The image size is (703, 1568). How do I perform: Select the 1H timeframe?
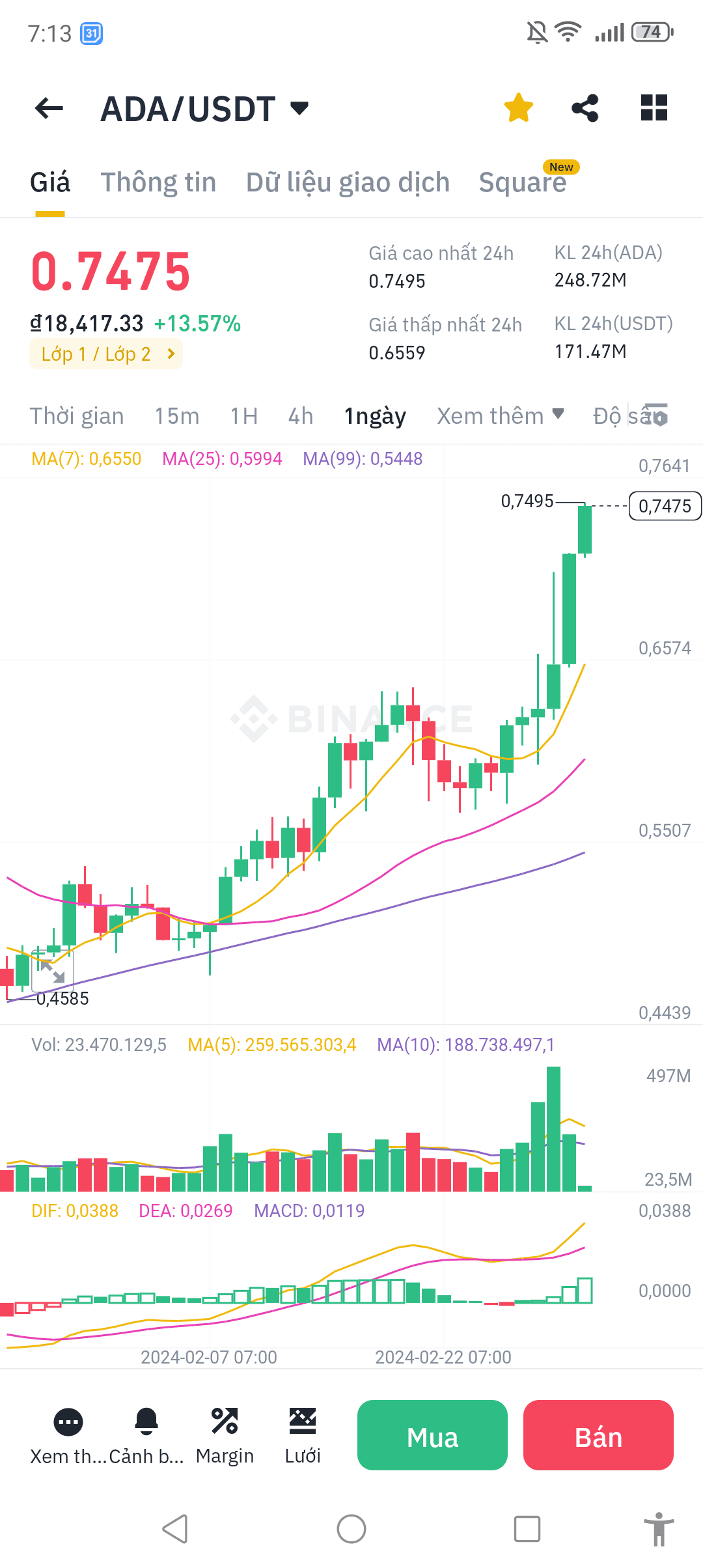tap(243, 415)
